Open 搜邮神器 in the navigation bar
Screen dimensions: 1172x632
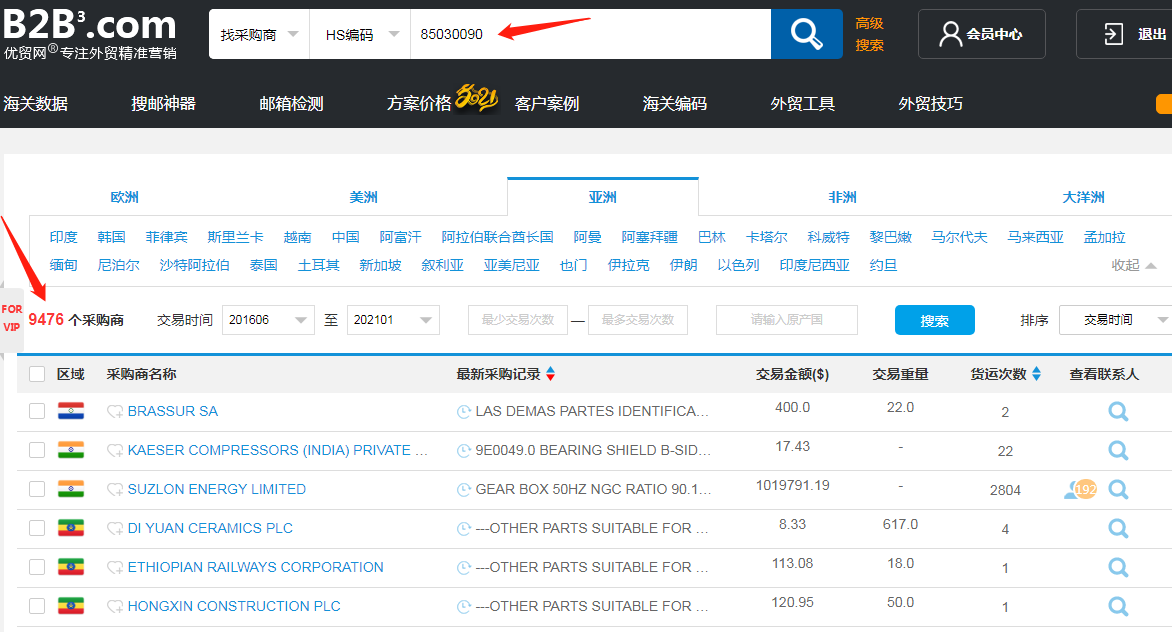click(x=163, y=104)
